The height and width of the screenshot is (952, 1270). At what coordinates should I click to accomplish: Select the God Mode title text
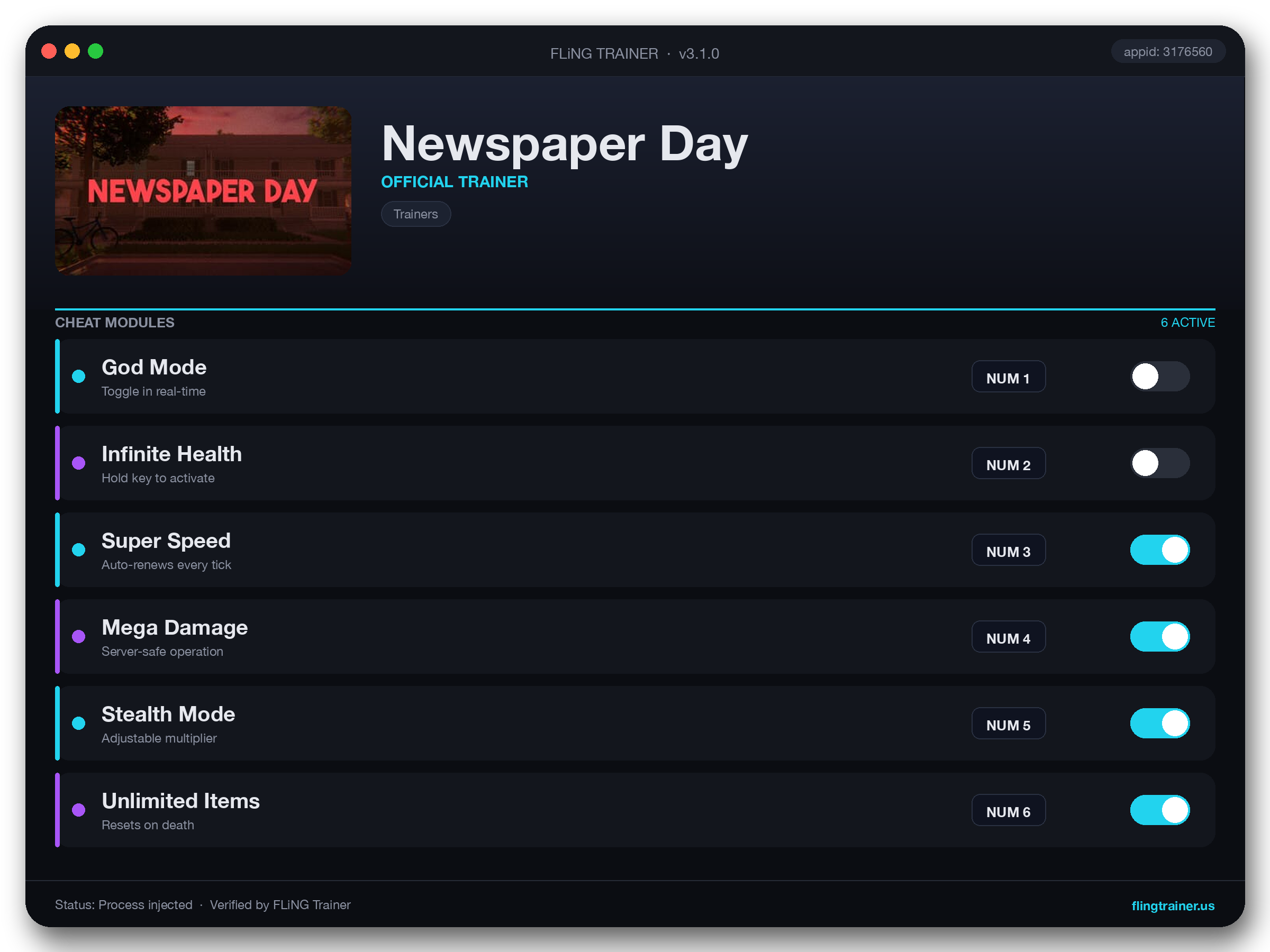(x=154, y=367)
